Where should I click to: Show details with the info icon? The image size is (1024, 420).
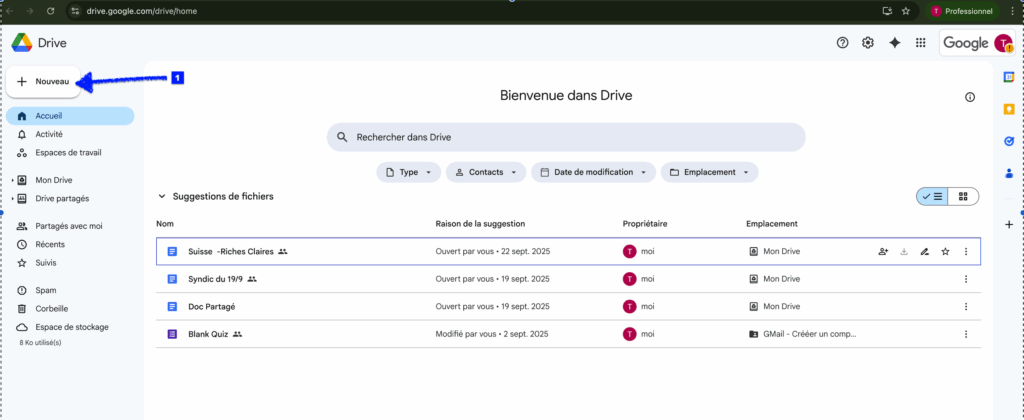[969, 97]
